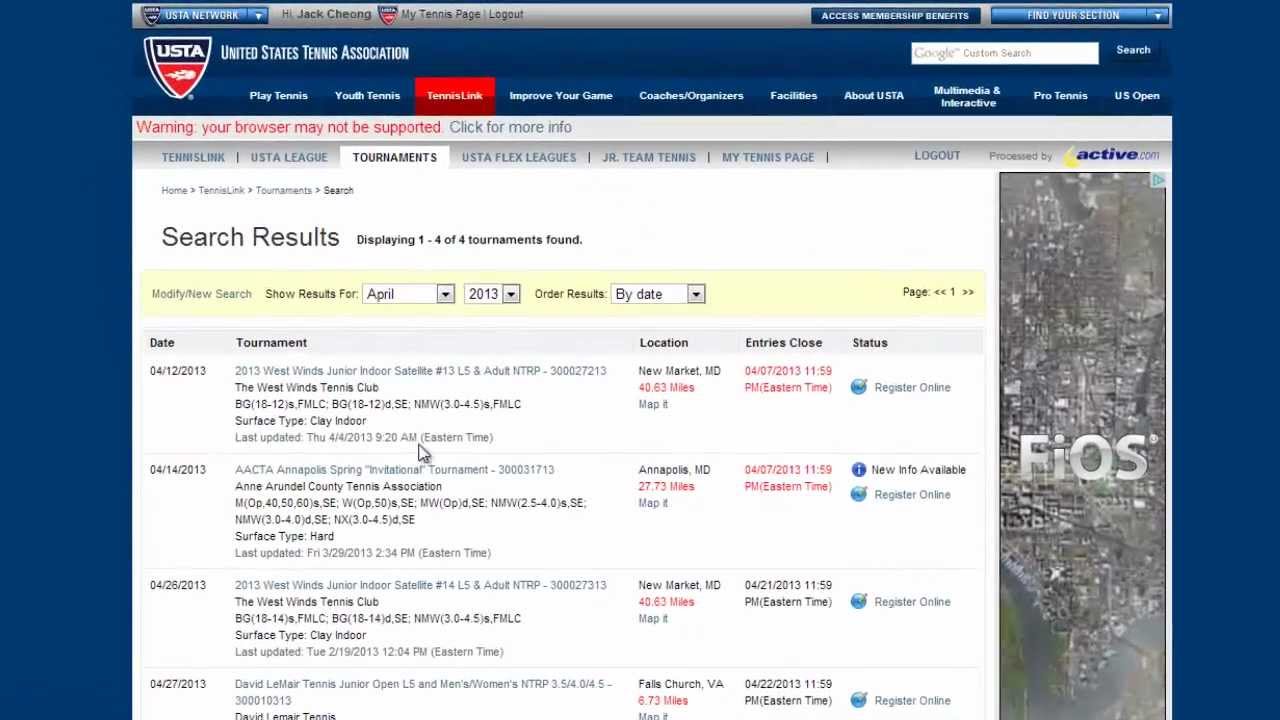Open the Order Results By date dropdown
This screenshot has width=1280, height=720.
click(658, 294)
